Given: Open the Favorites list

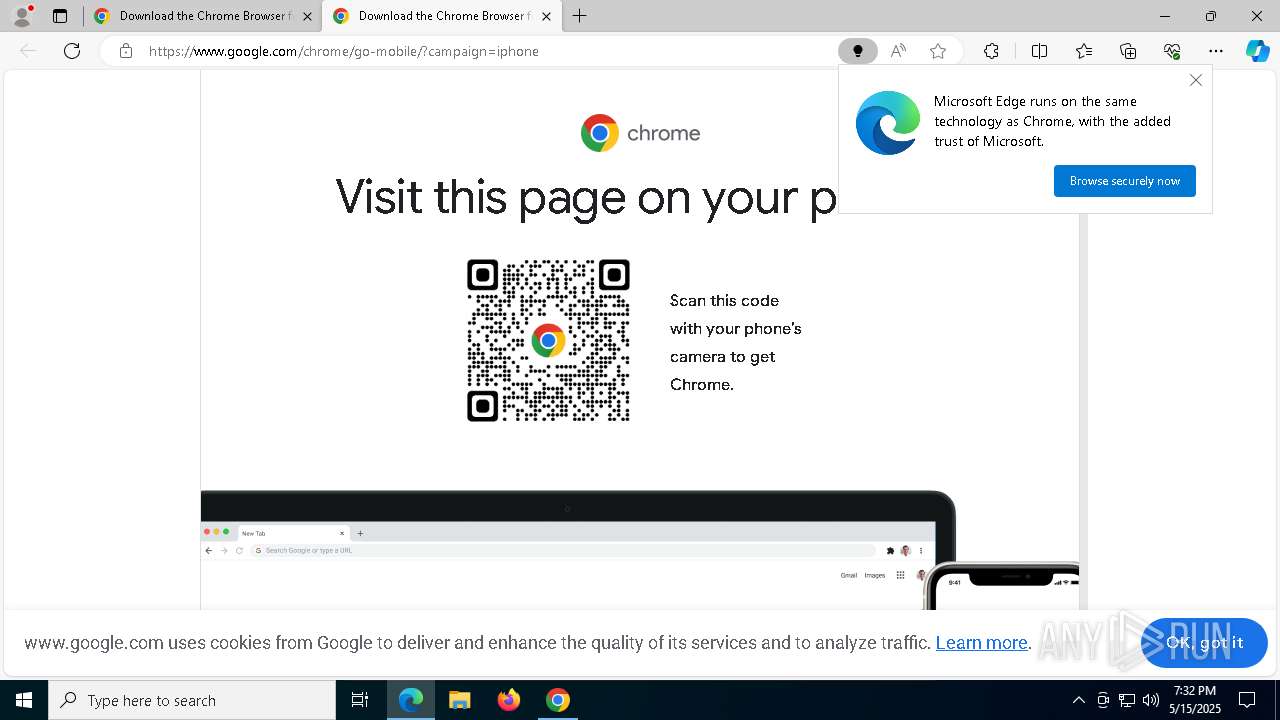Looking at the screenshot, I should [x=1084, y=51].
